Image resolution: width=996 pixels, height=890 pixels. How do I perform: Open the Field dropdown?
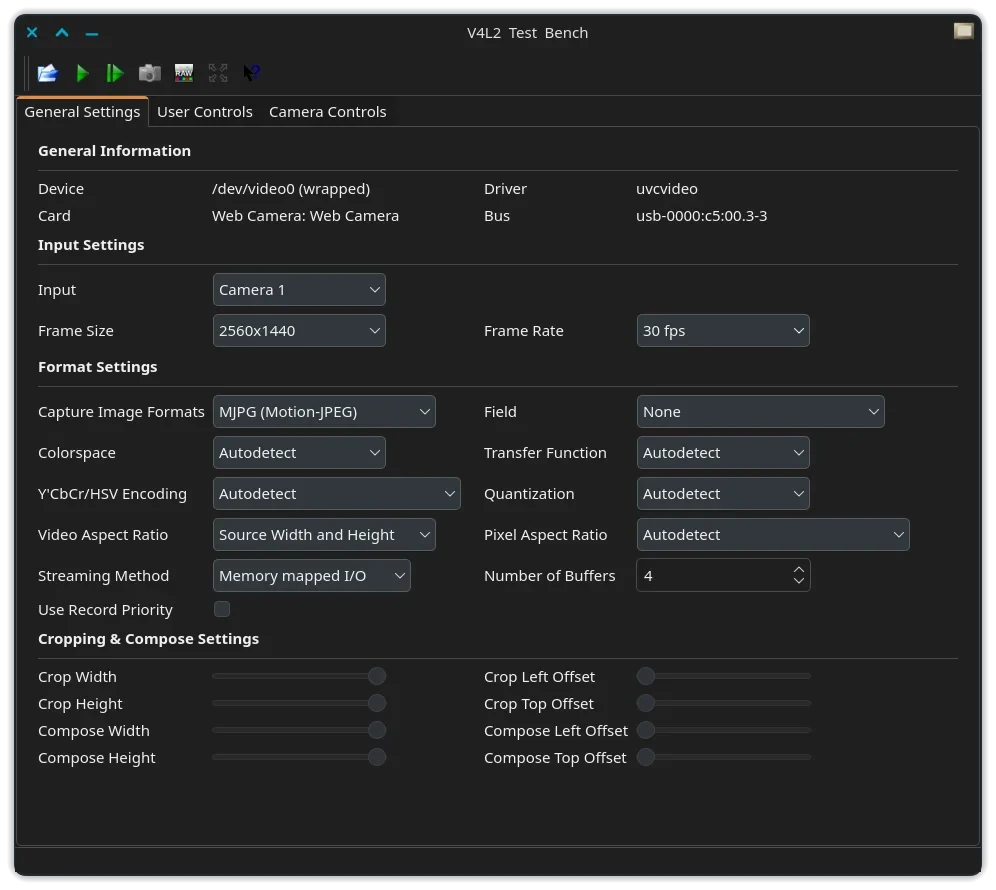760,412
